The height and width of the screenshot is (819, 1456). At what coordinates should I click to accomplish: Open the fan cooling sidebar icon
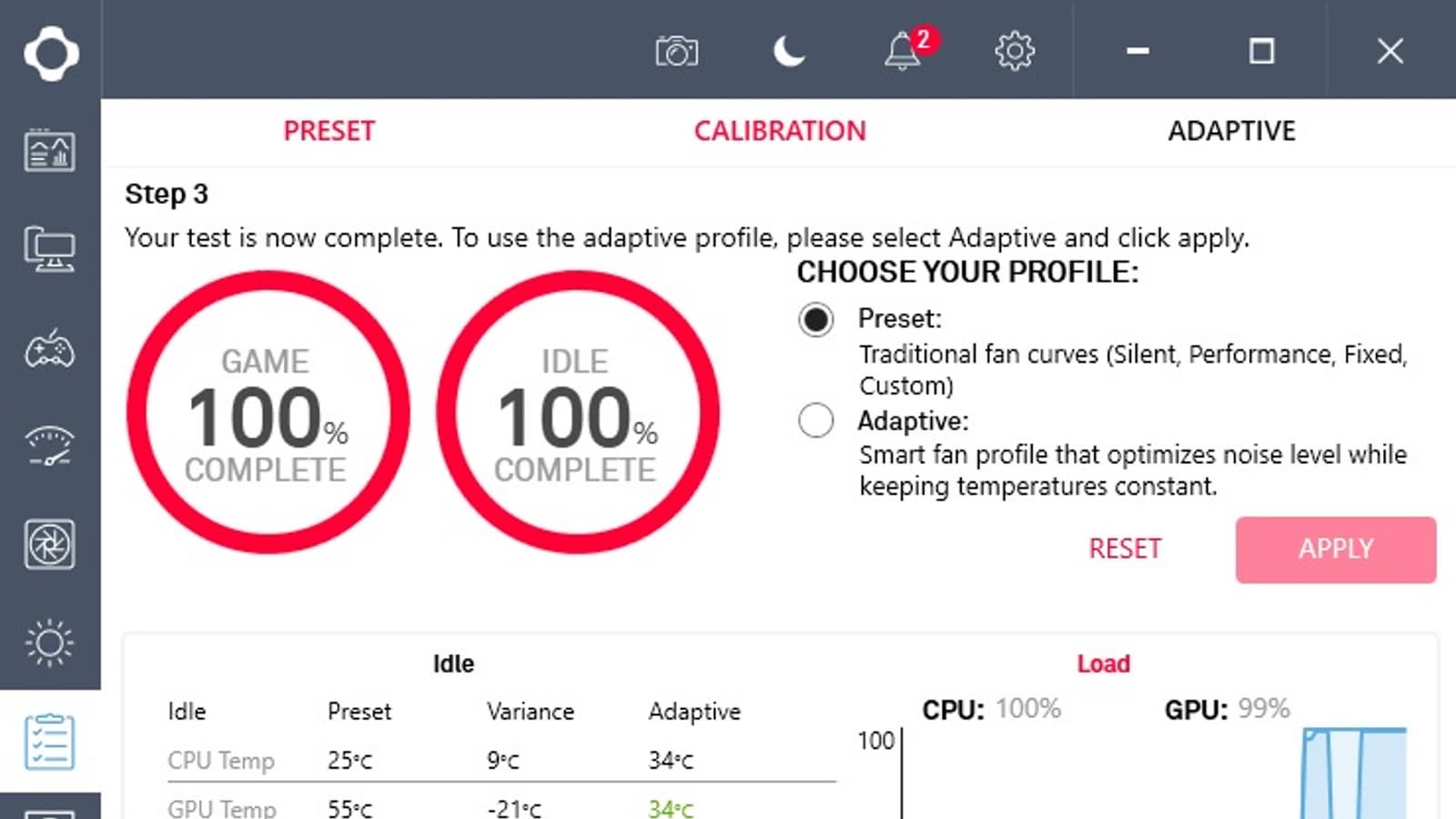coord(49,545)
